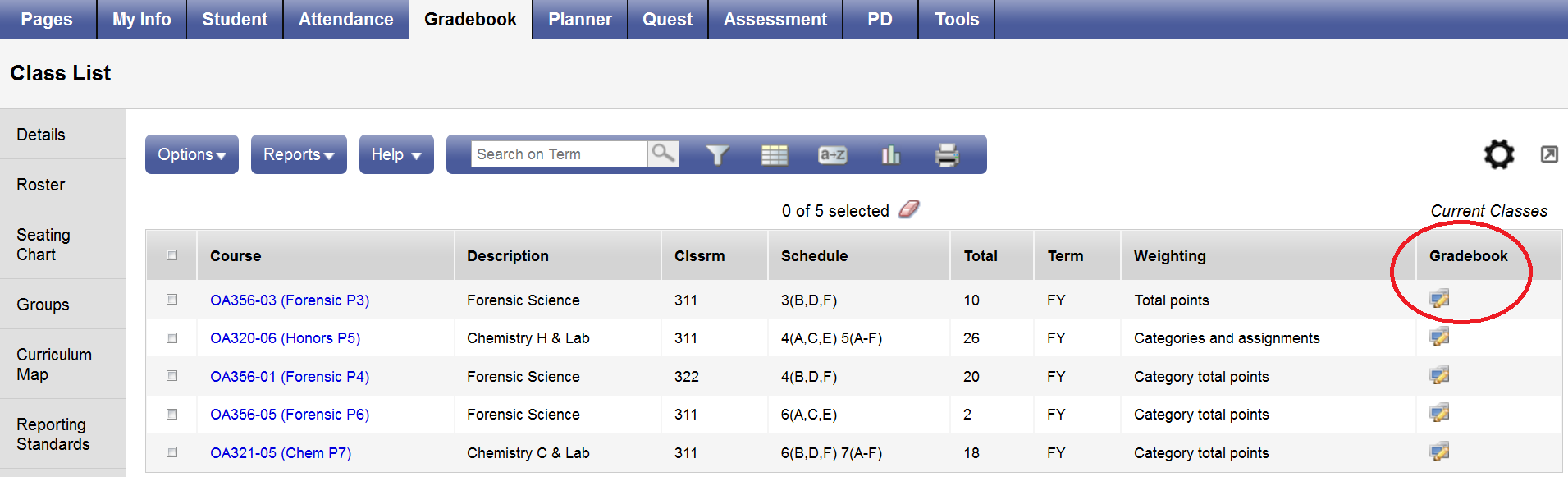Viewport: 1568px width, 477px height.
Task: Clear selections with the eraser icon
Action: click(x=909, y=210)
